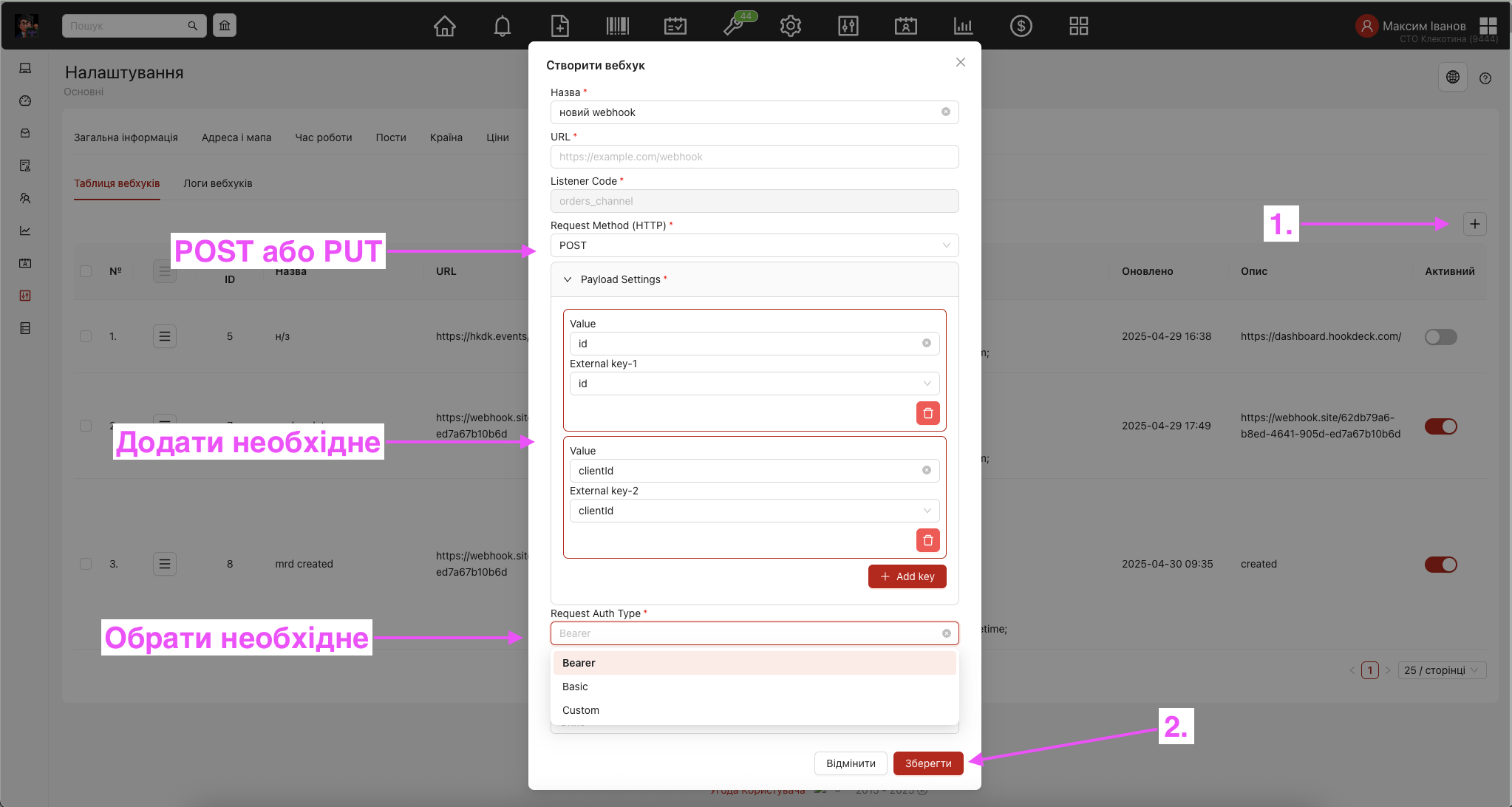The width and height of the screenshot is (1512, 807).
Task: Switch to Логи вебхуків tab
Action: (218, 183)
